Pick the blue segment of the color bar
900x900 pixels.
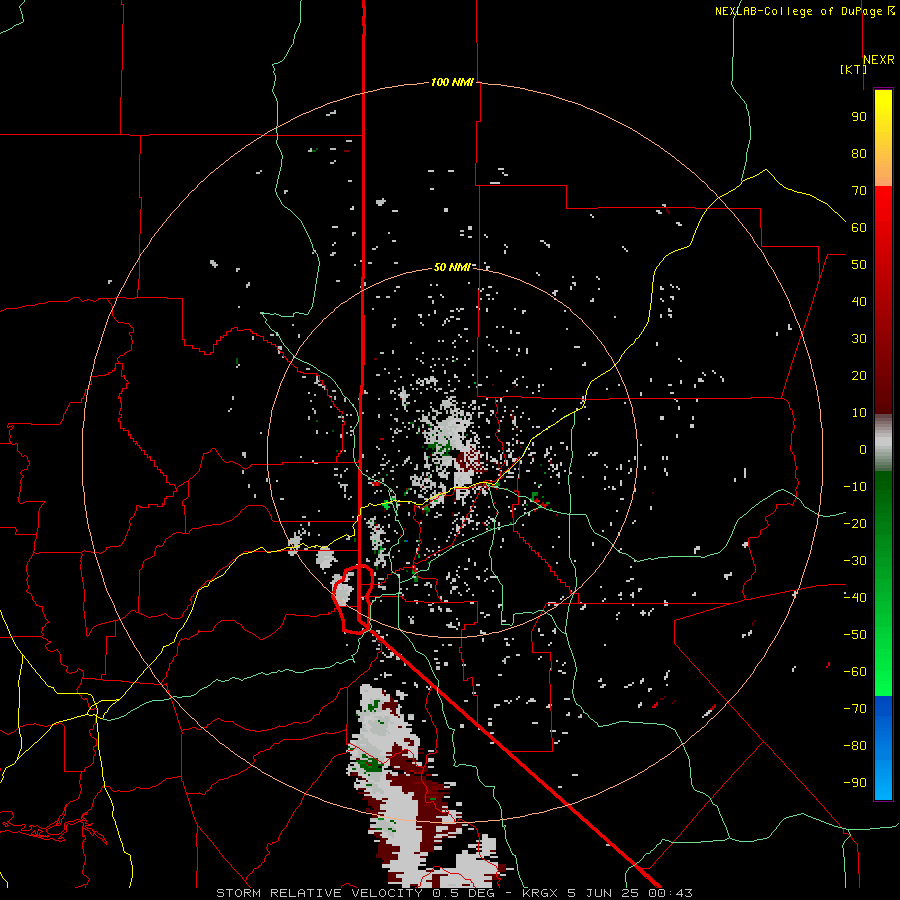[x=883, y=747]
